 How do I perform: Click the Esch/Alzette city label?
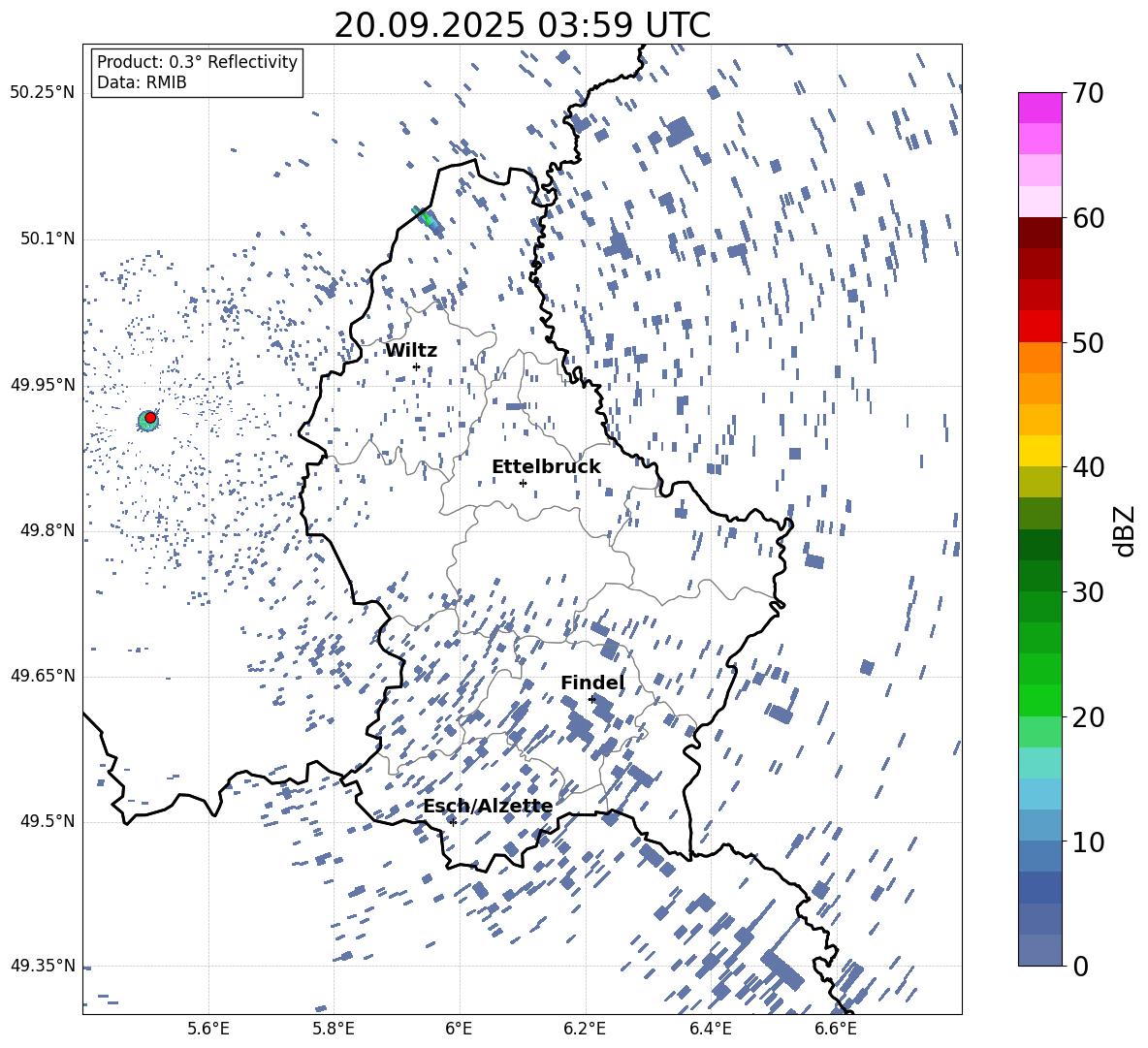[x=489, y=807]
